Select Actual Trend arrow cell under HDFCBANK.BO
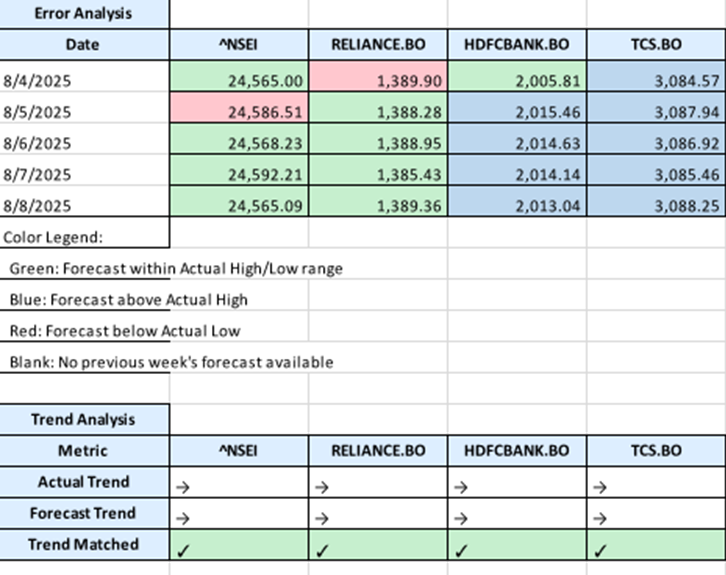726x575 pixels. tap(517, 482)
